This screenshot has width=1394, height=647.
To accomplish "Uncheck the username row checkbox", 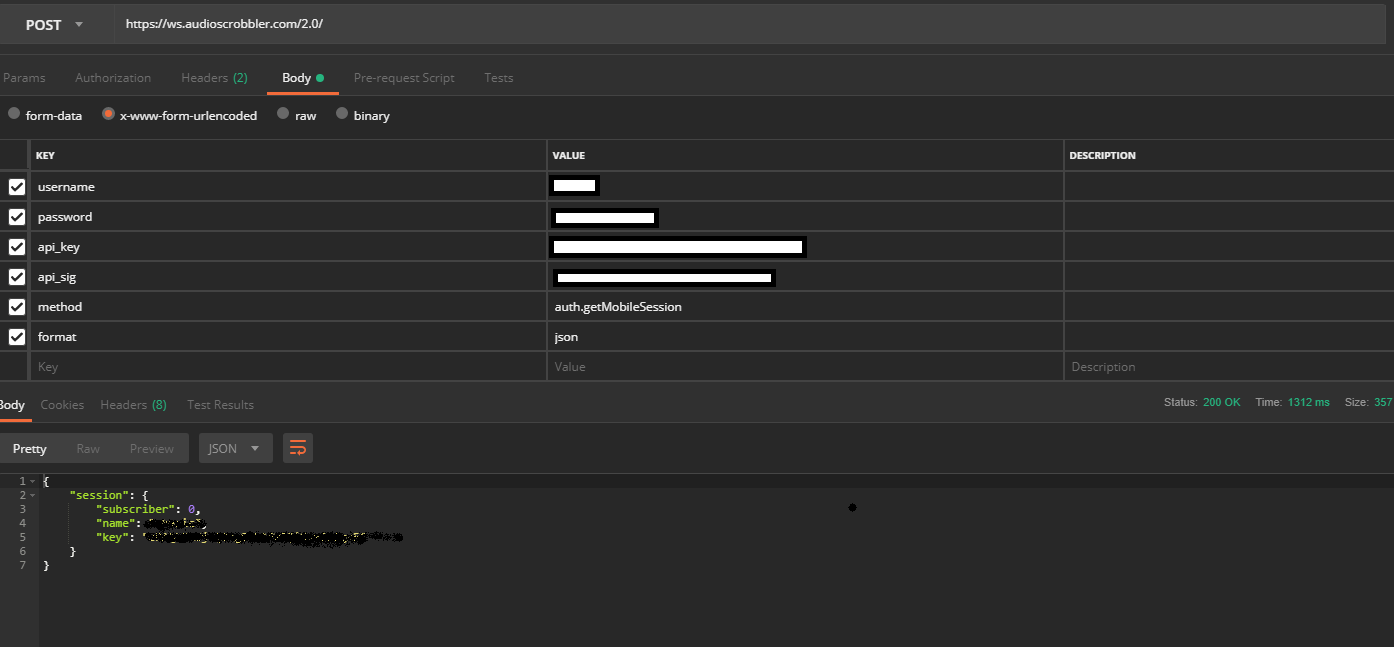I will (x=17, y=187).
